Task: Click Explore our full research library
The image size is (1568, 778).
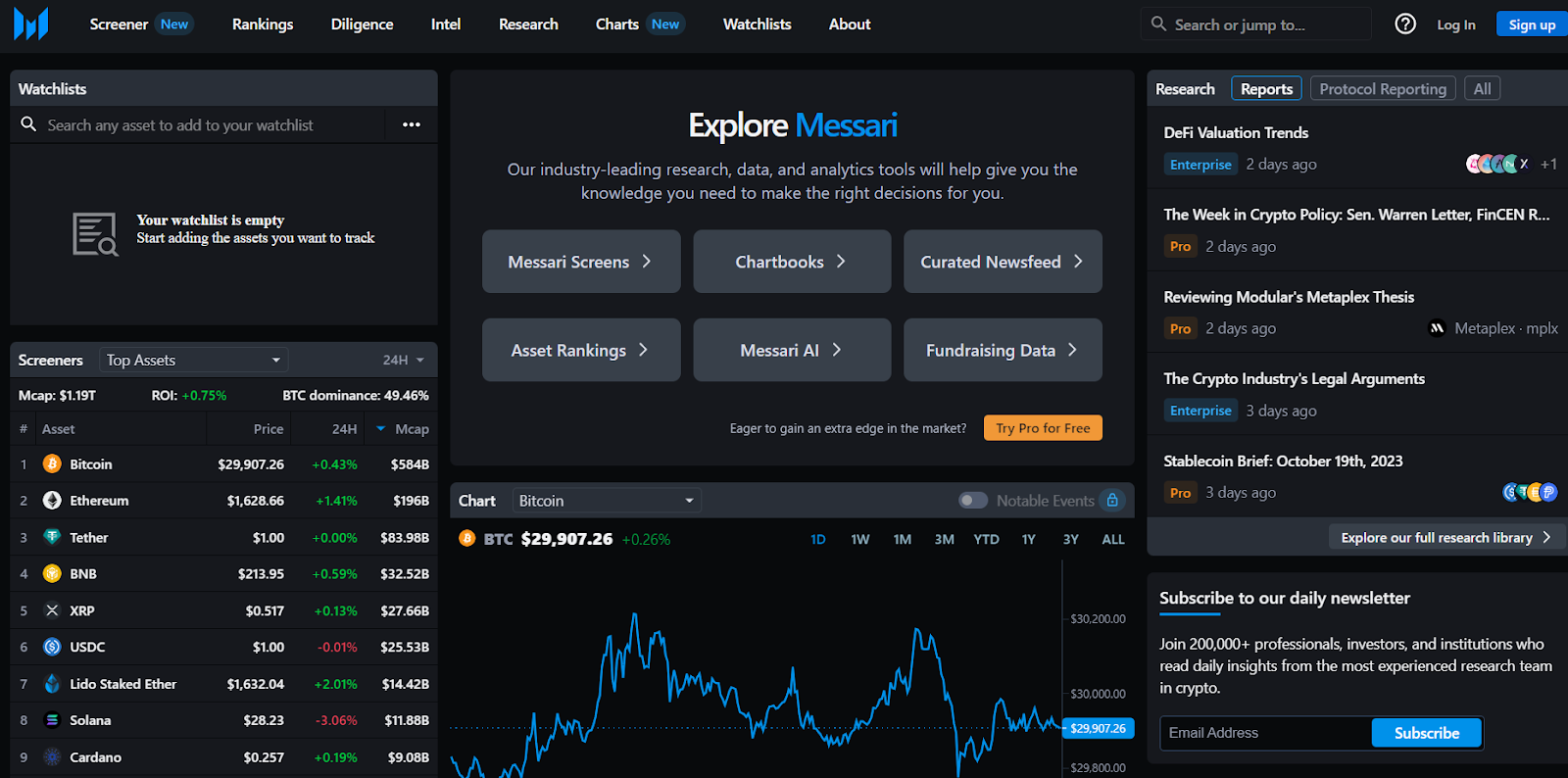Action: [x=1446, y=537]
